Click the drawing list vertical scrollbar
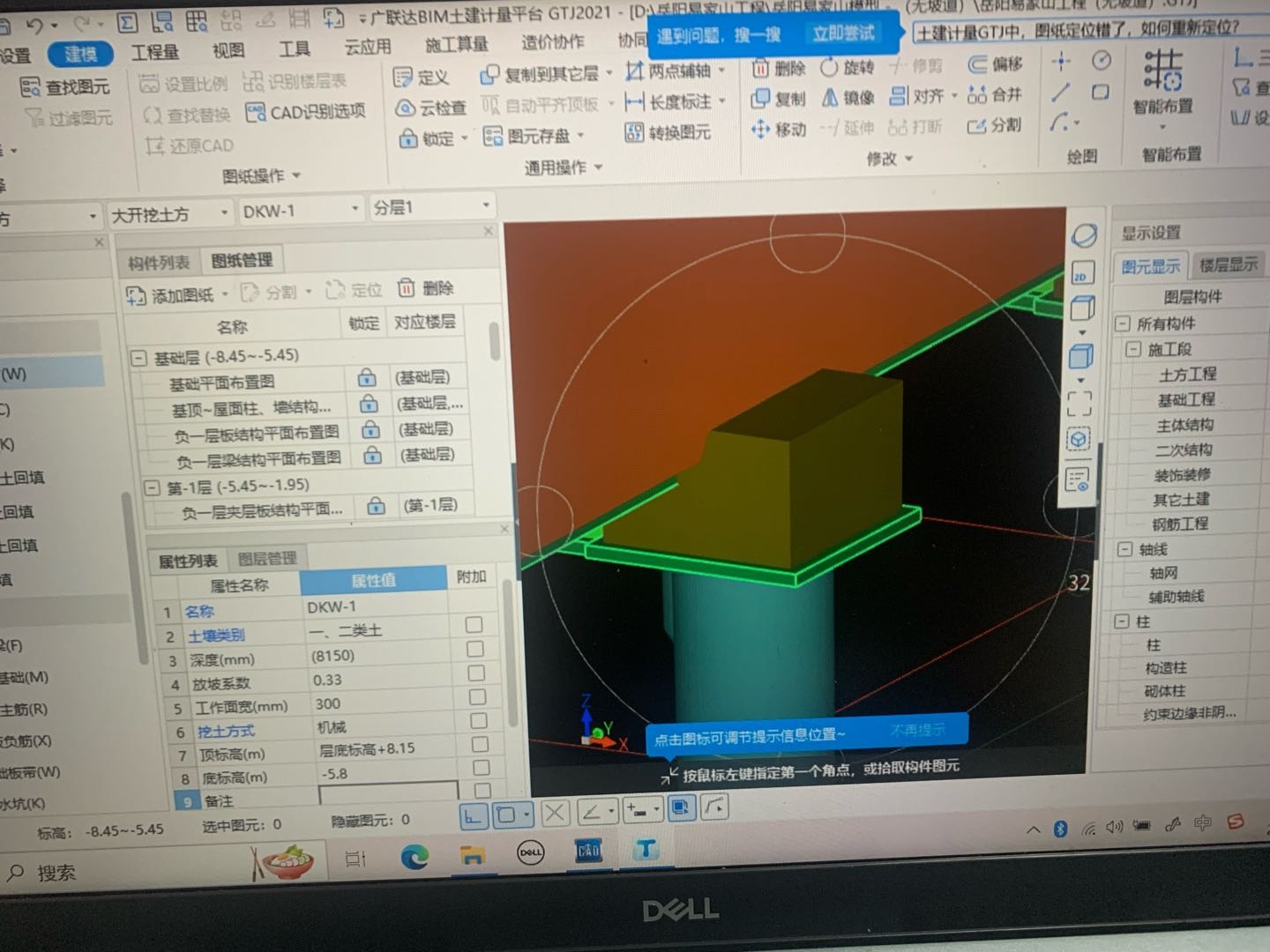Screen dimensions: 1270x952 click(x=494, y=340)
